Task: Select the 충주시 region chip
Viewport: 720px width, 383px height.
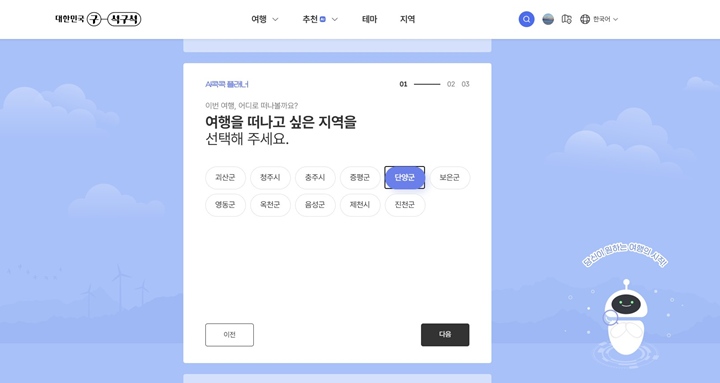Action: point(315,178)
